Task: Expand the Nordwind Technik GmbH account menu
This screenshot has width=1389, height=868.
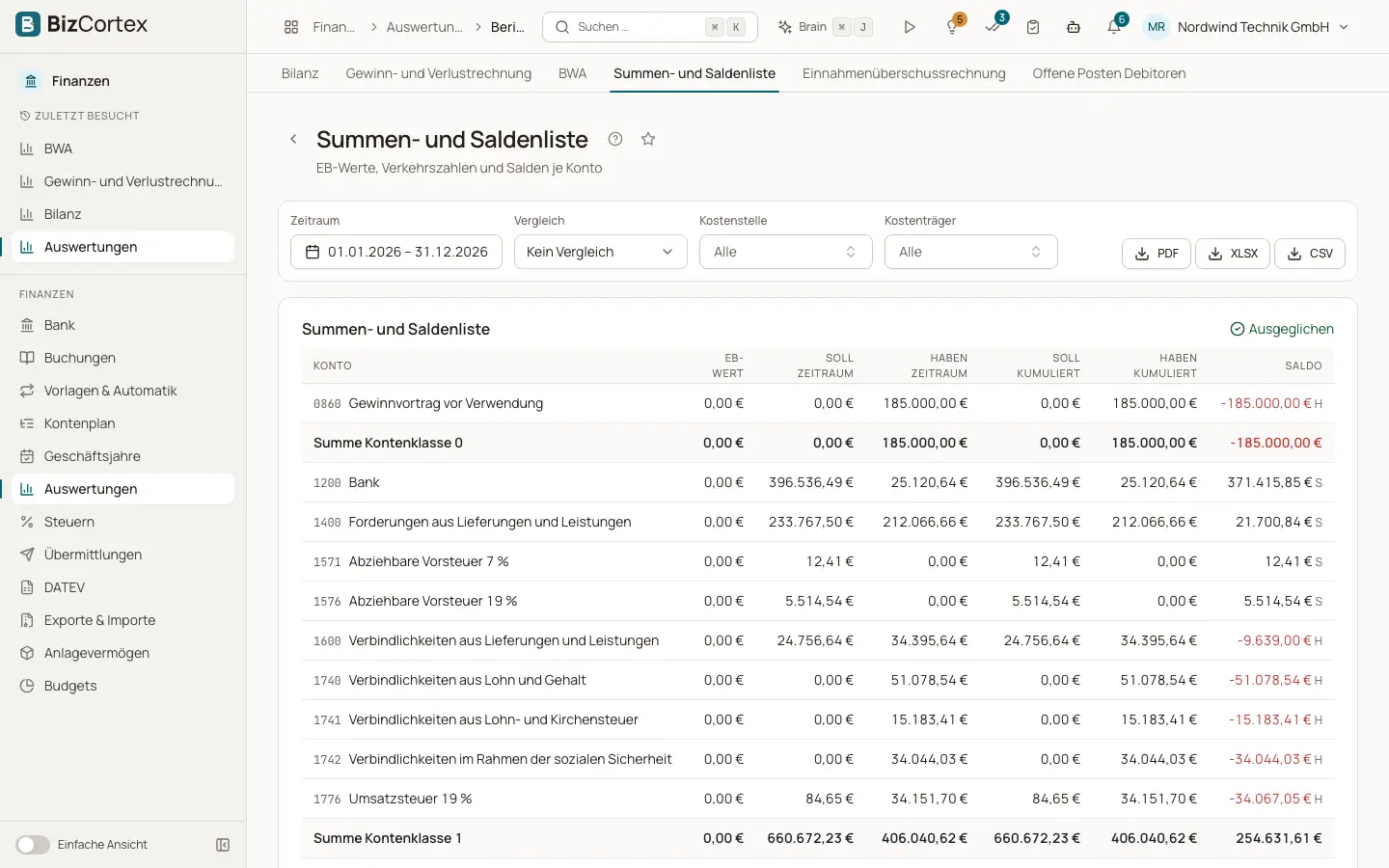Action: pos(1247,27)
